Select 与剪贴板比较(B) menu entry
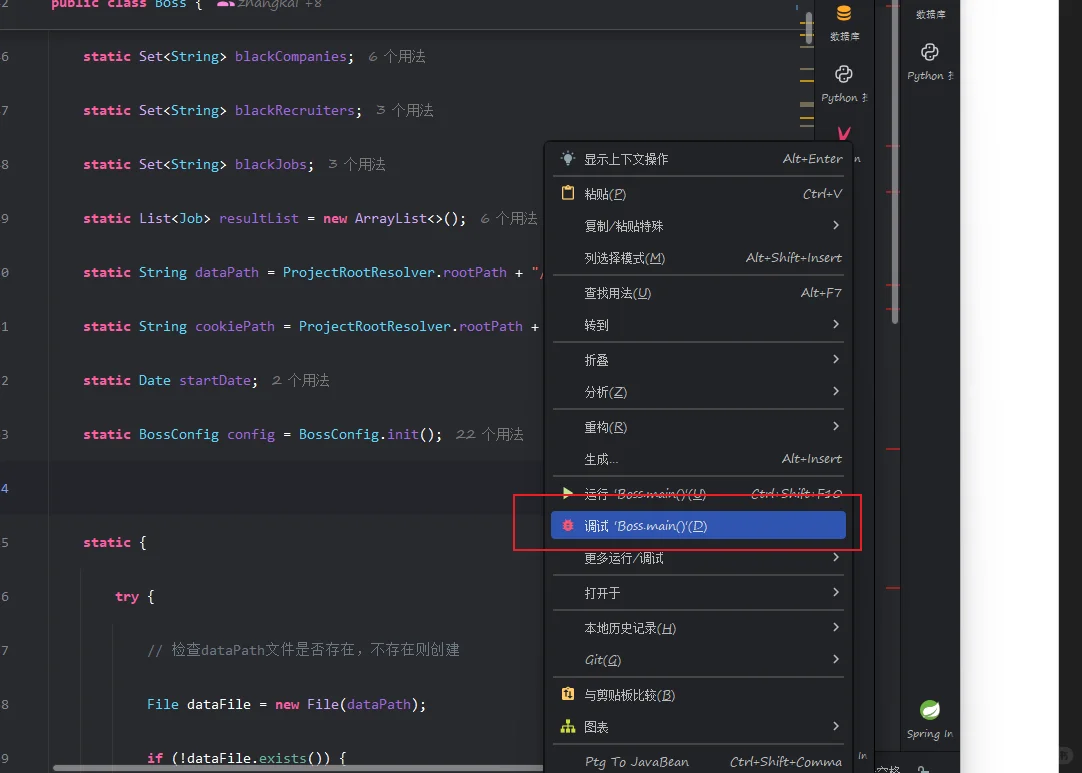Image resolution: width=1082 pixels, height=773 pixels. pos(698,694)
